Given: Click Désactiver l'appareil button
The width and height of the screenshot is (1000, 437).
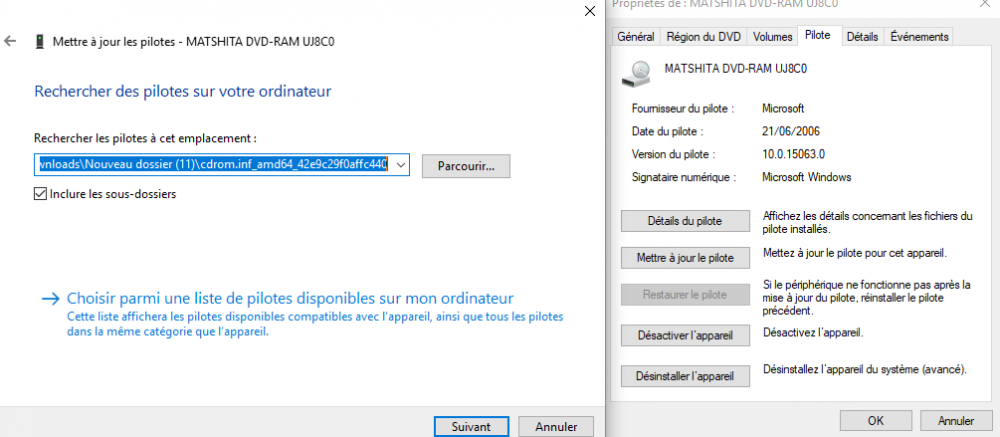Looking at the screenshot, I should click(685, 335).
